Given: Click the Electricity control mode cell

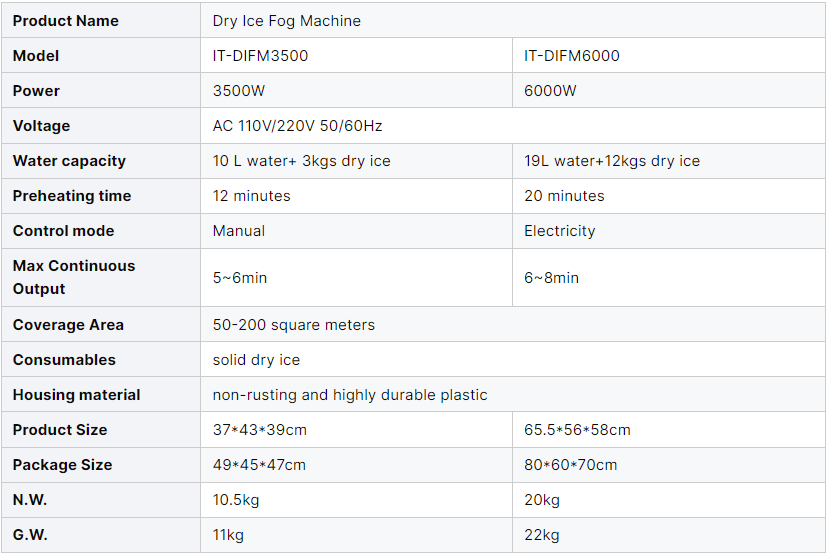Looking at the screenshot, I should (560, 231).
